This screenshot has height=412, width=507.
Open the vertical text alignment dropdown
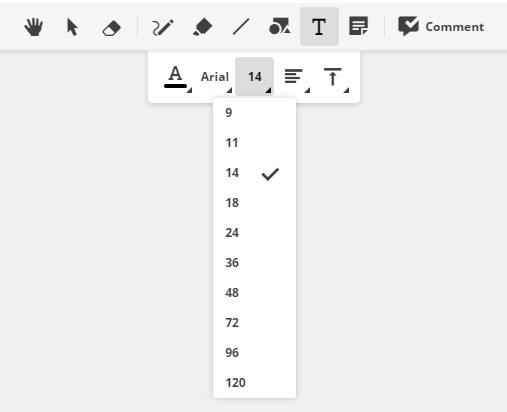click(333, 77)
